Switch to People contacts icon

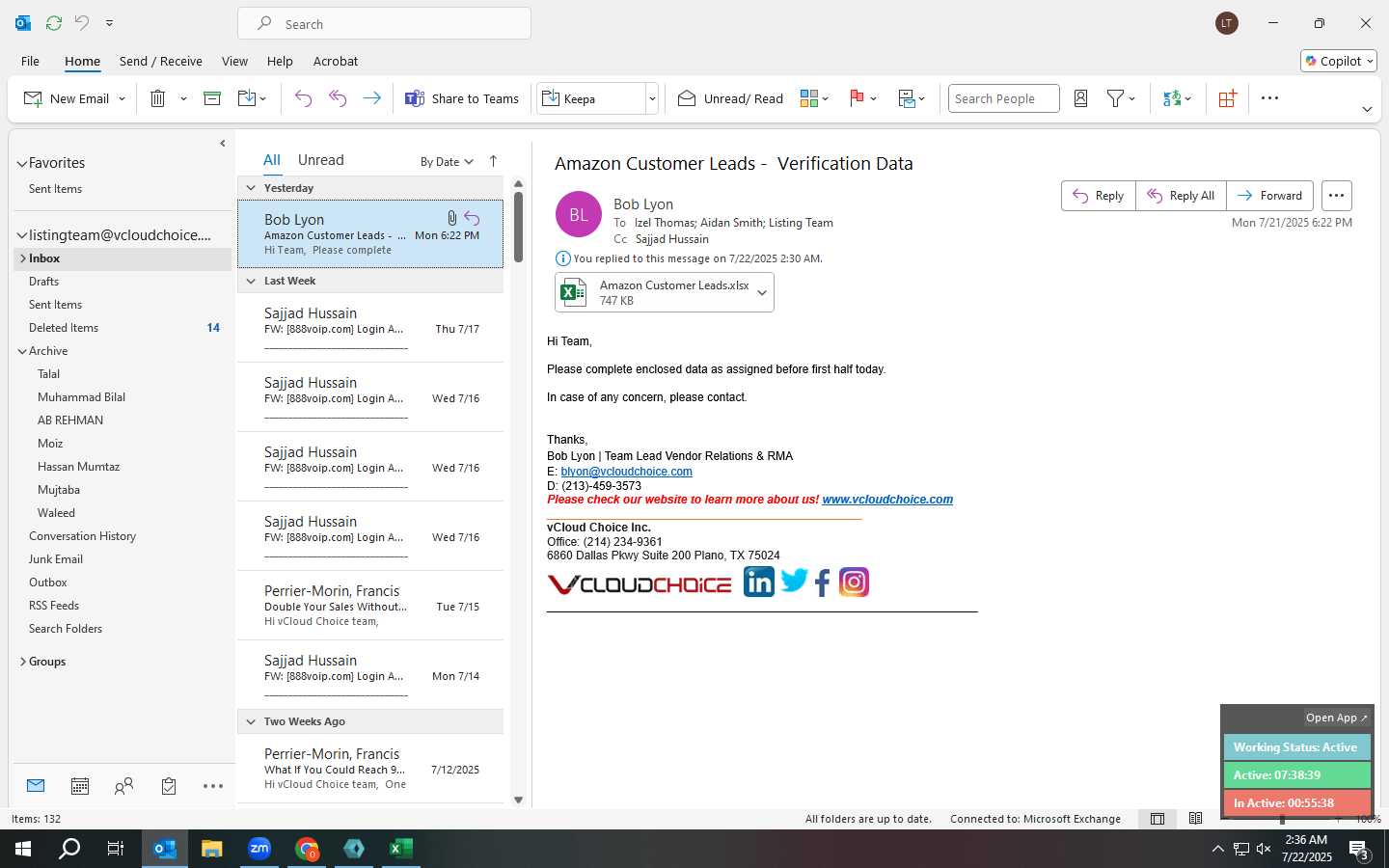pyautogui.click(x=123, y=786)
